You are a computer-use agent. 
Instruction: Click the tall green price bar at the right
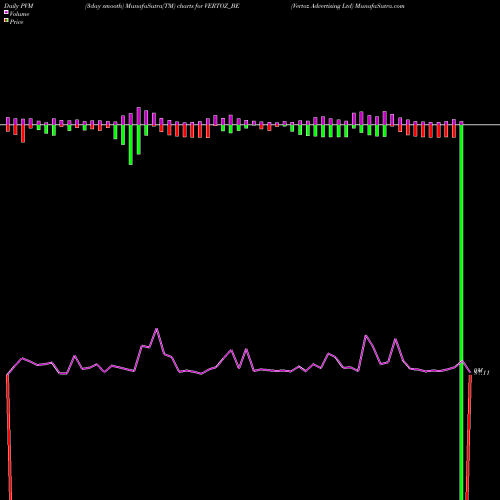coord(461,312)
